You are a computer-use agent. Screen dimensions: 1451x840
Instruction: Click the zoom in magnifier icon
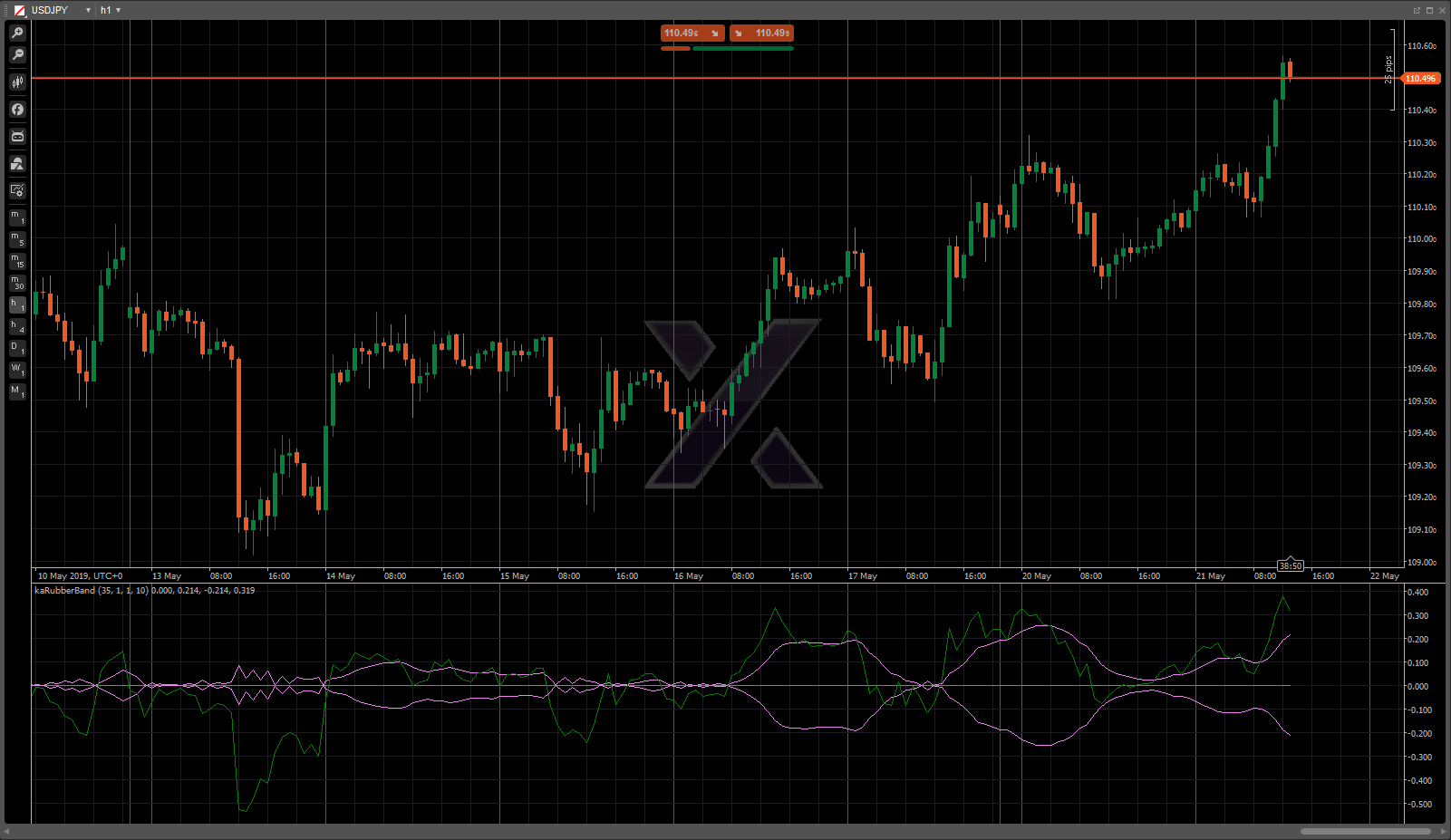click(x=17, y=33)
